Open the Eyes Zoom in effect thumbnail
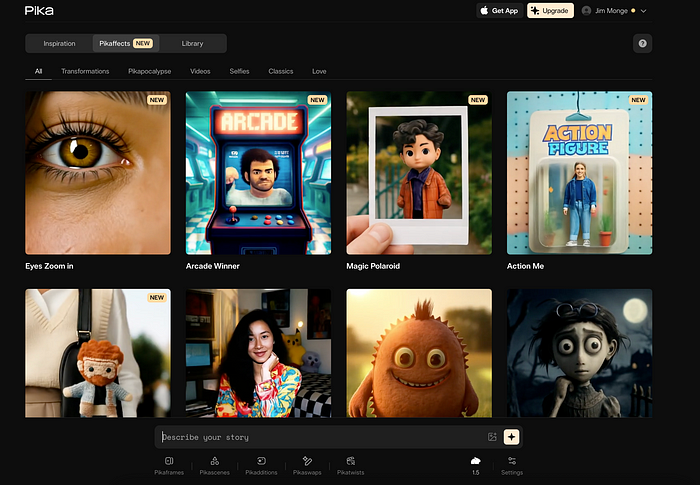Image resolution: width=700 pixels, height=485 pixels. click(98, 173)
